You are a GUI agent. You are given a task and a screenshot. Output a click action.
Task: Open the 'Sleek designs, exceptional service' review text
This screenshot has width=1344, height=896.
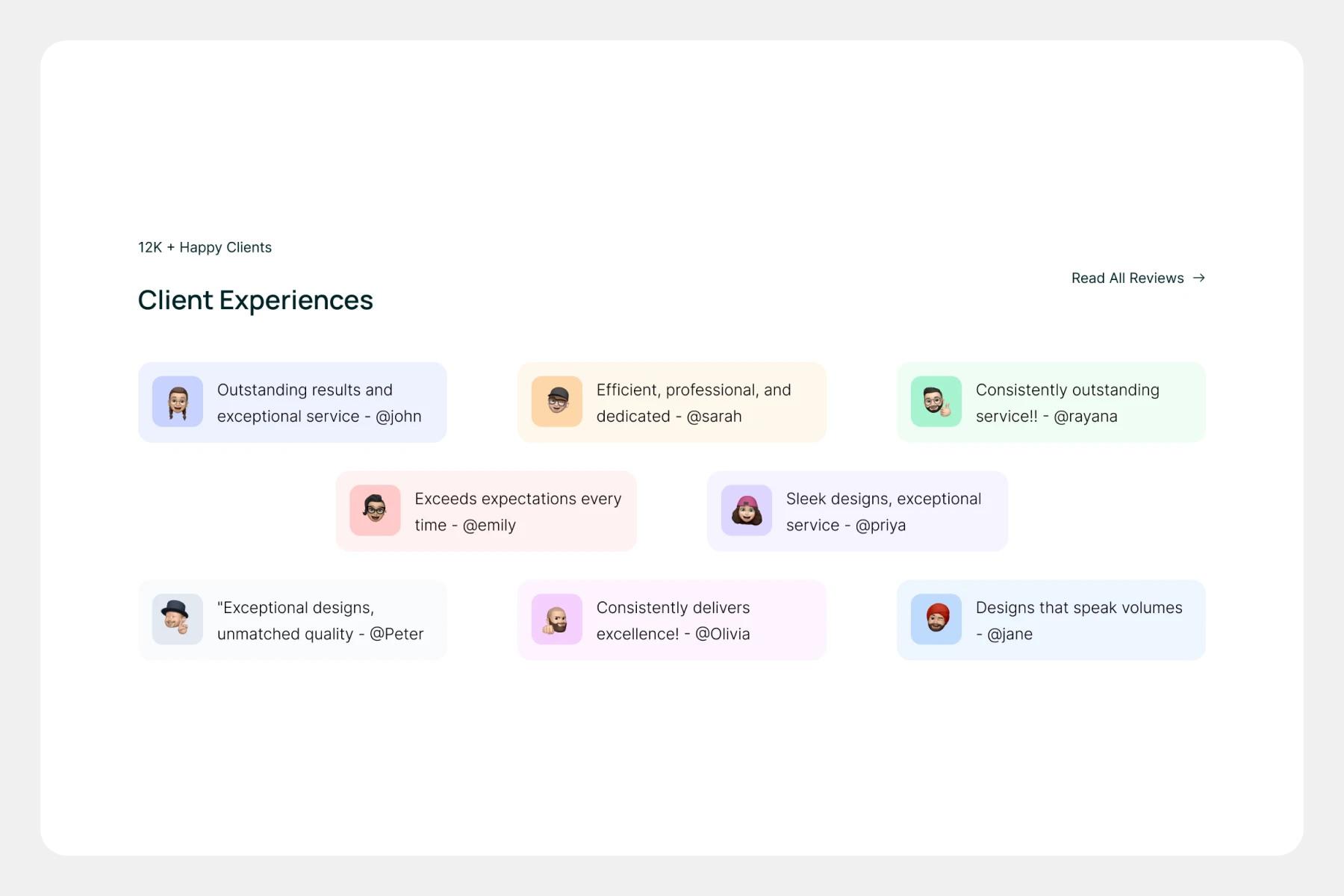tap(883, 512)
